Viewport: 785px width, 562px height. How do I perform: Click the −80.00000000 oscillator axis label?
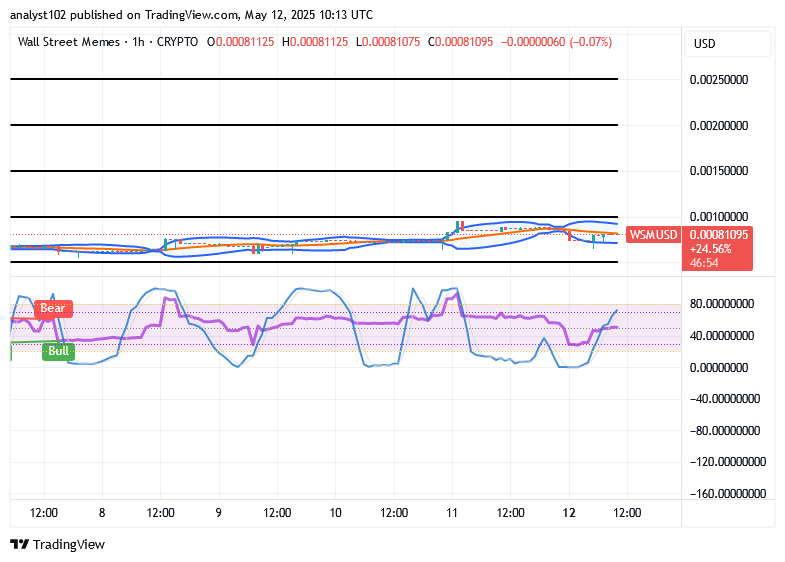click(x=725, y=431)
